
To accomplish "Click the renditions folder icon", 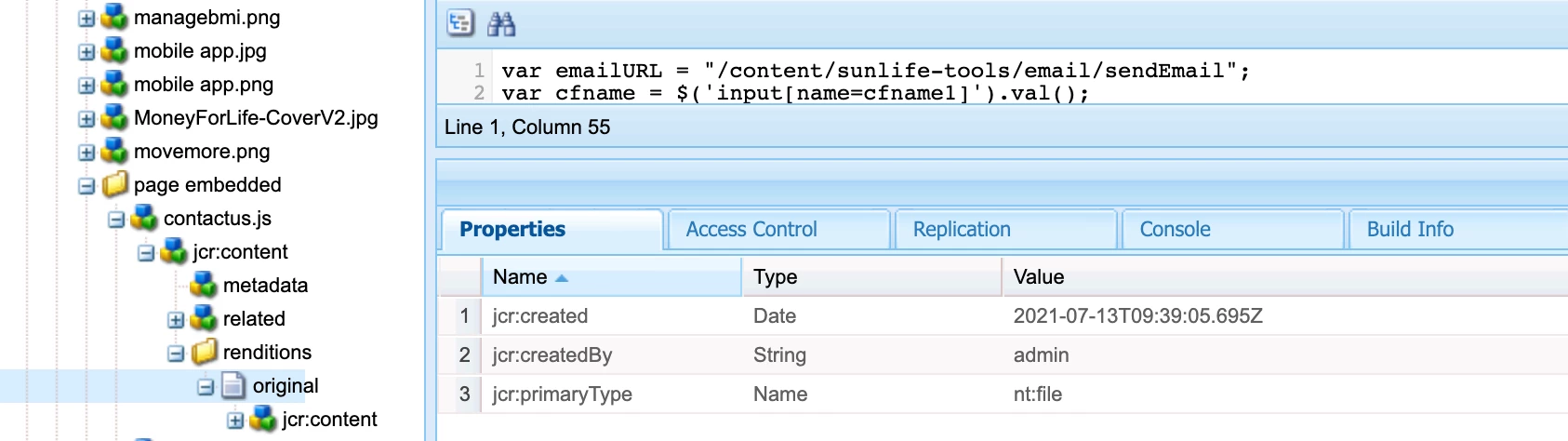I will pyautogui.click(x=205, y=353).
